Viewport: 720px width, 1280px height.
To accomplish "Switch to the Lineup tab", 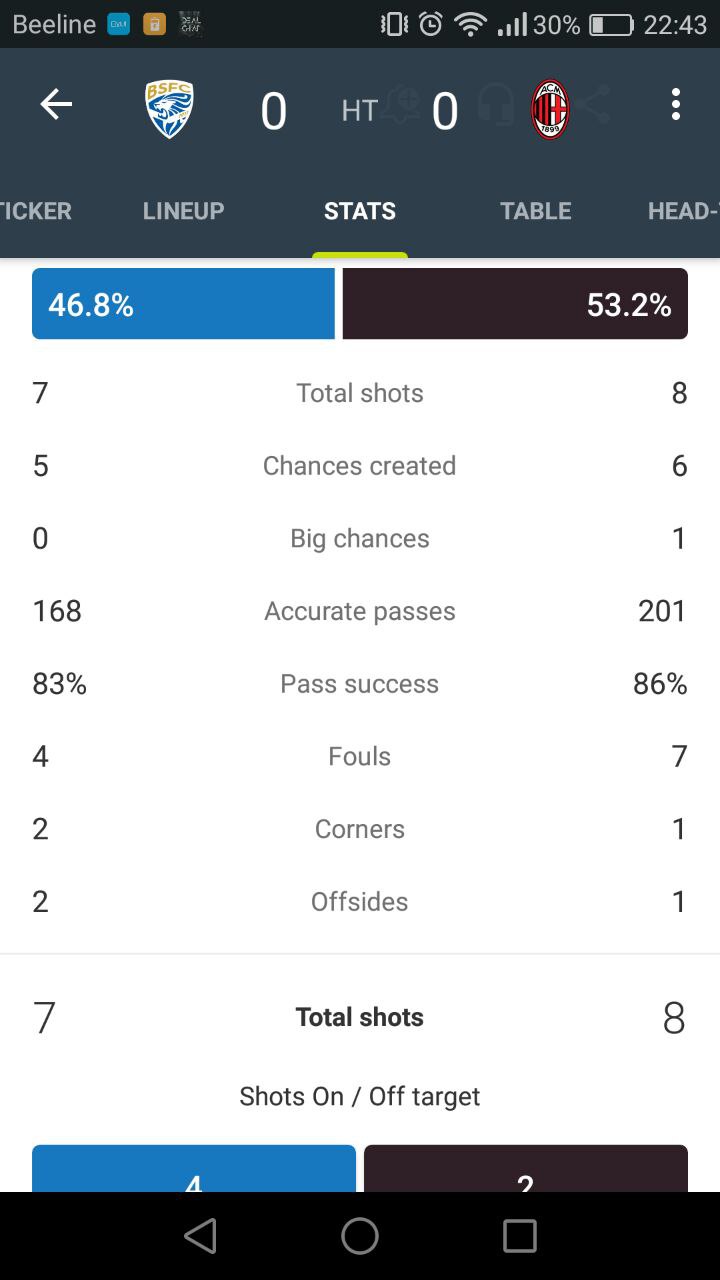I will pos(183,211).
